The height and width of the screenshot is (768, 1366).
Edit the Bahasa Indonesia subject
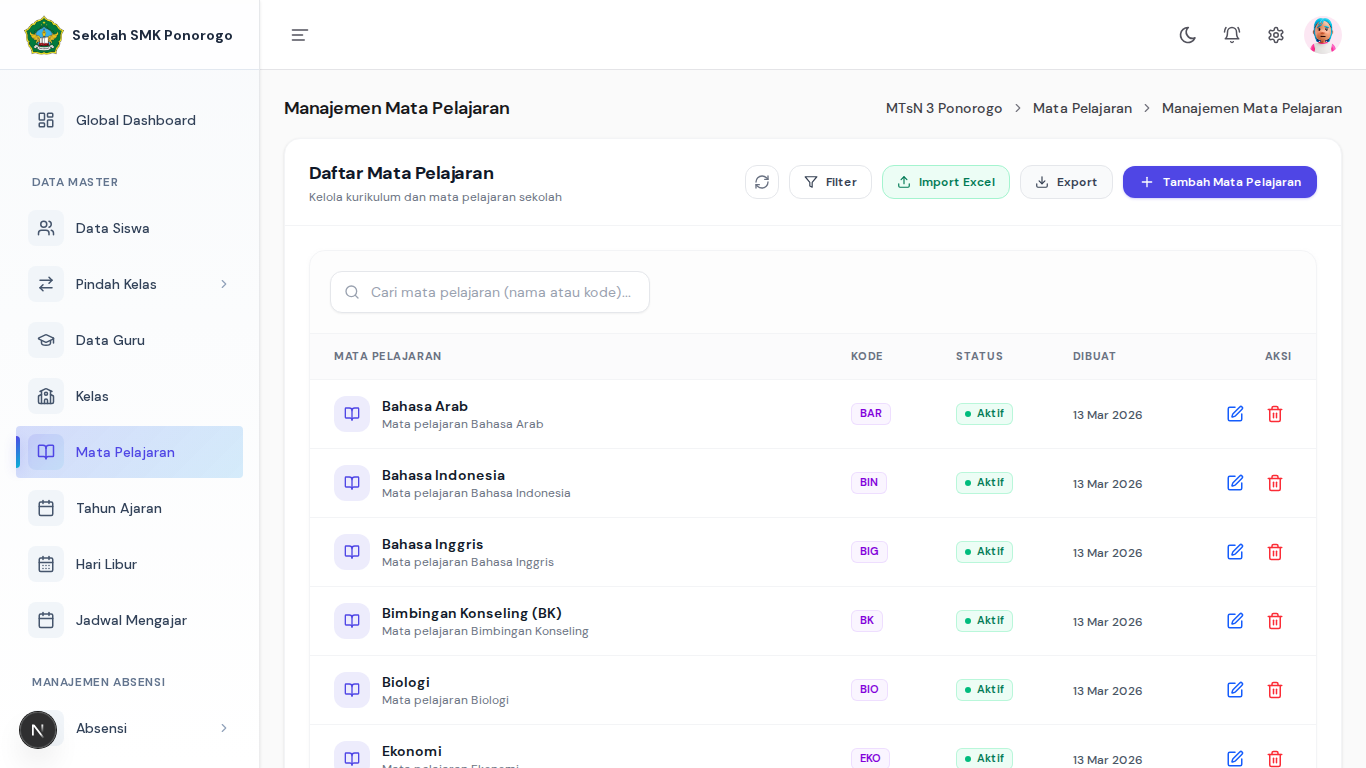pos(1235,483)
